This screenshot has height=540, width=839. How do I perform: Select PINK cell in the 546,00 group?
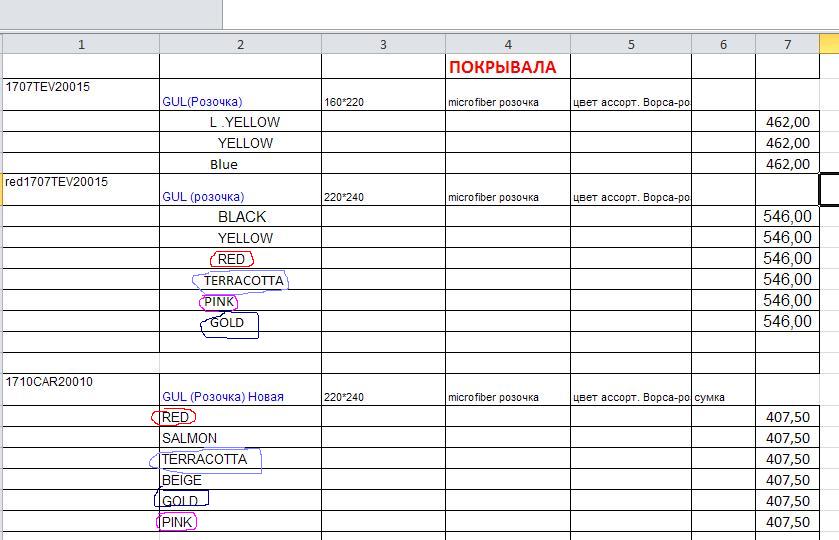point(240,301)
